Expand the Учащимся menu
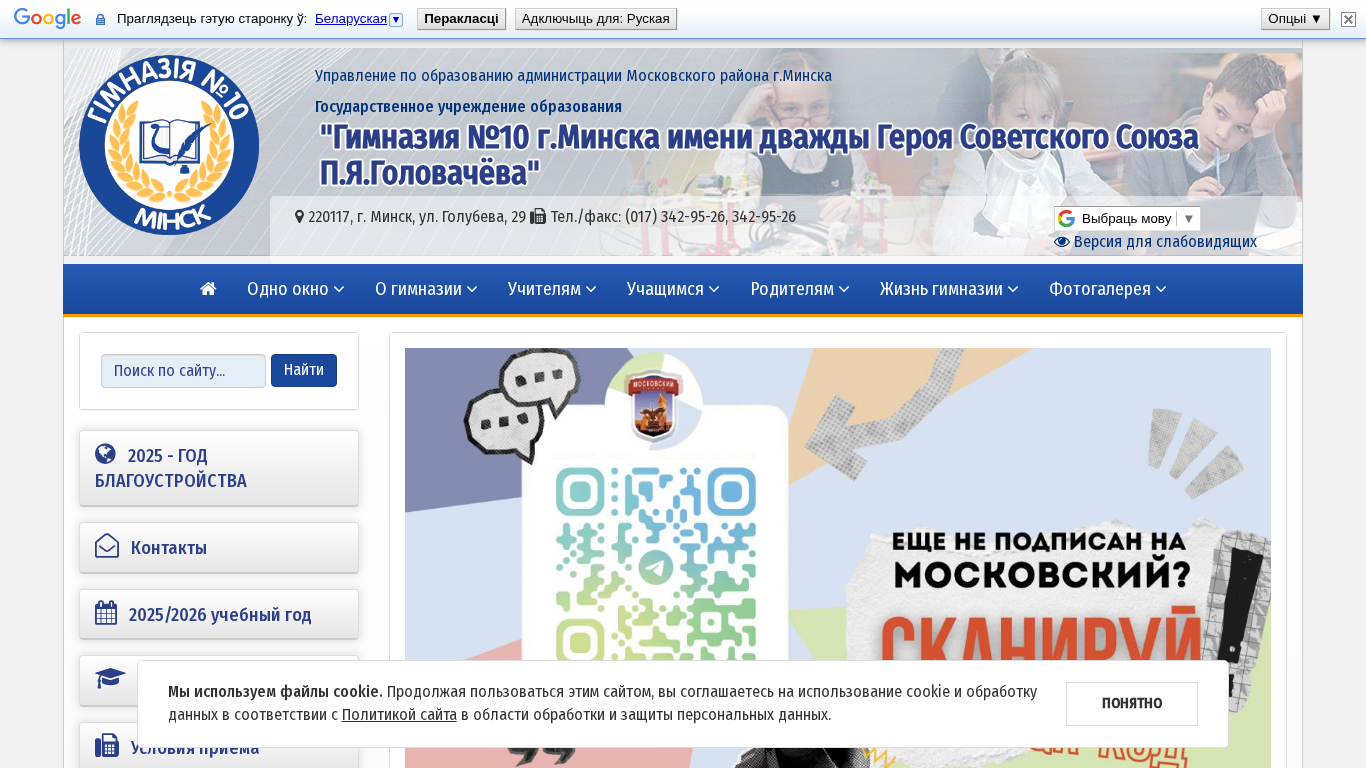 tap(674, 289)
